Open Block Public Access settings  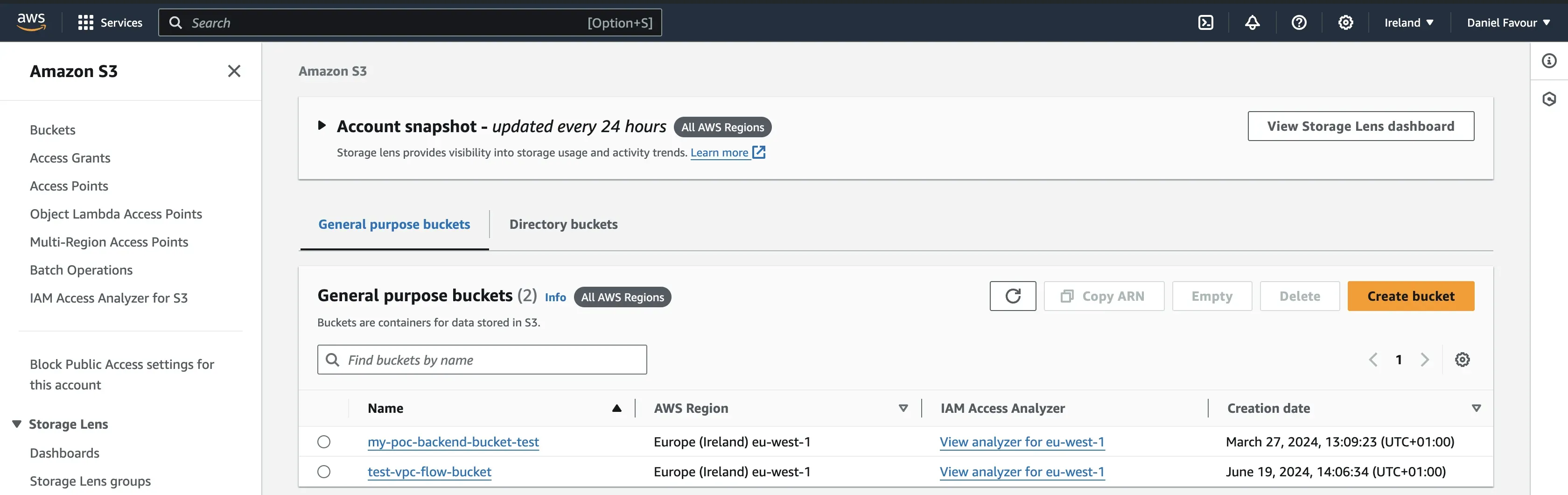point(122,375)
